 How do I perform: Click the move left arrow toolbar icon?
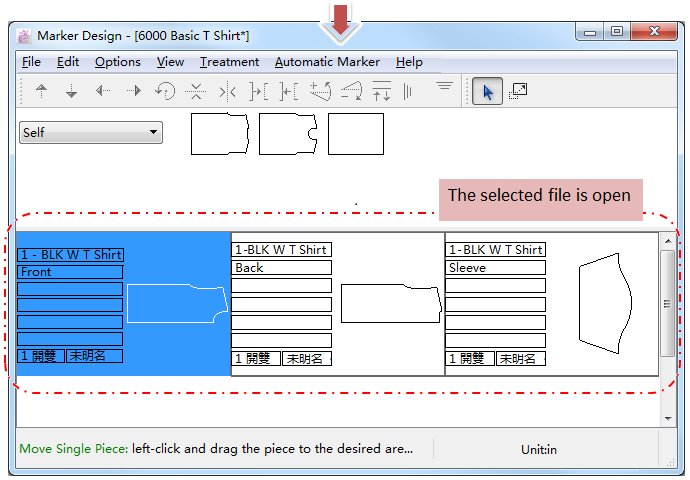tap(102, 92)
